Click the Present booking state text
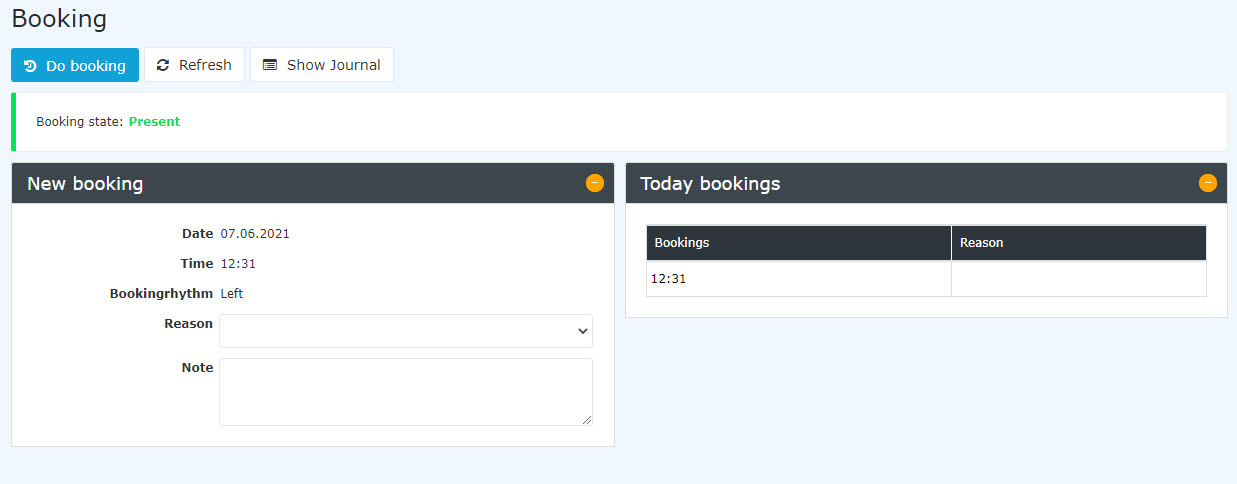The image size is (1237, 484). (x=154, y=122)
